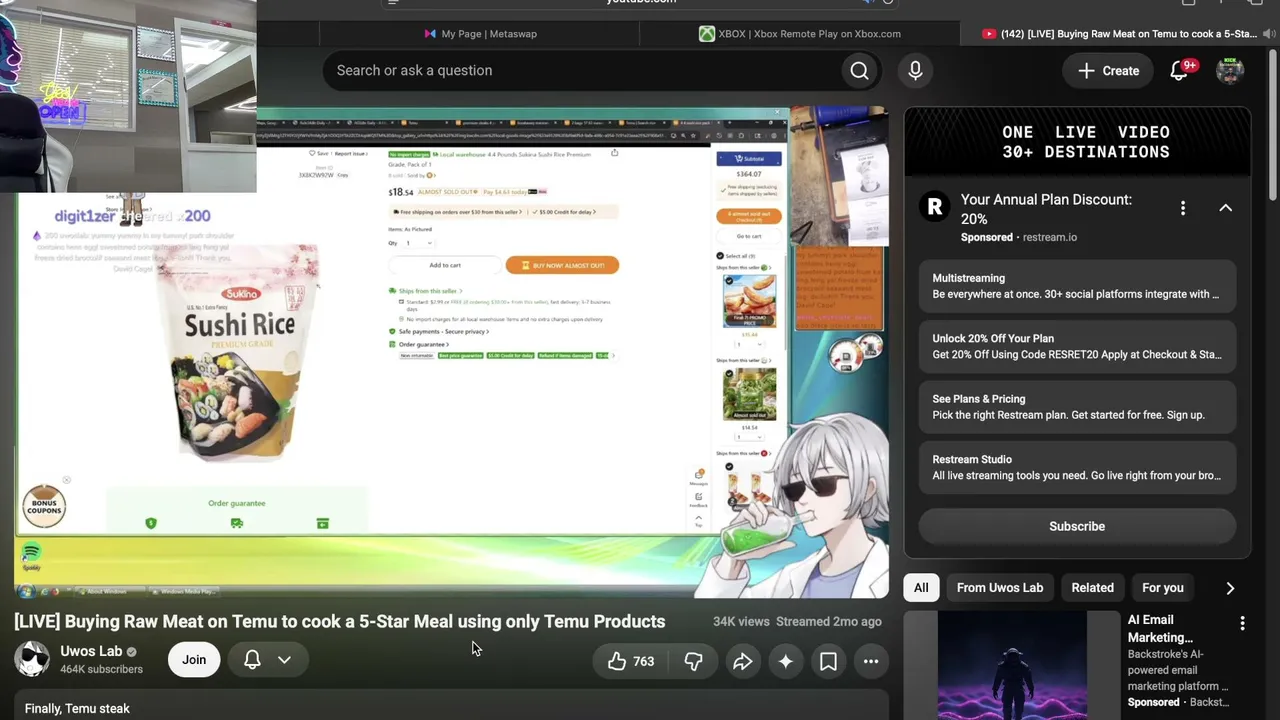
Task: Open the See Plans & Pricing link
Action: point(1077,407)
